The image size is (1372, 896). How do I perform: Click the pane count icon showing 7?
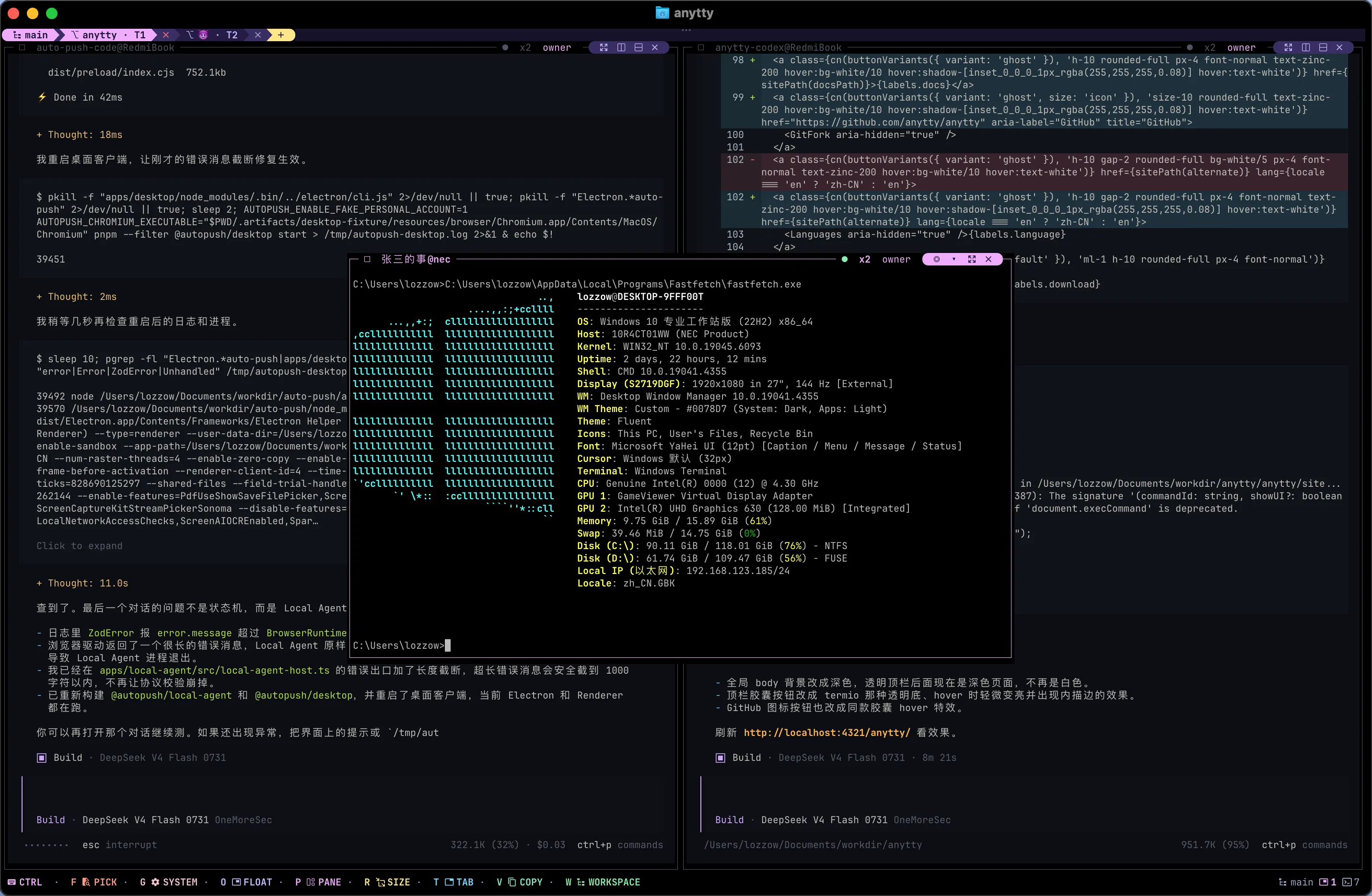1351,882
